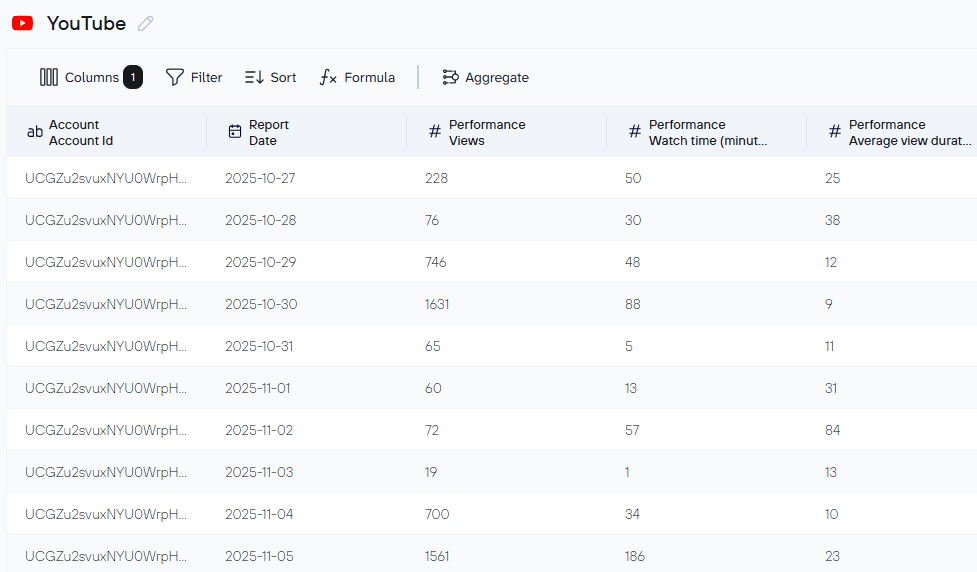Open the Sort options

pos(271,77)
